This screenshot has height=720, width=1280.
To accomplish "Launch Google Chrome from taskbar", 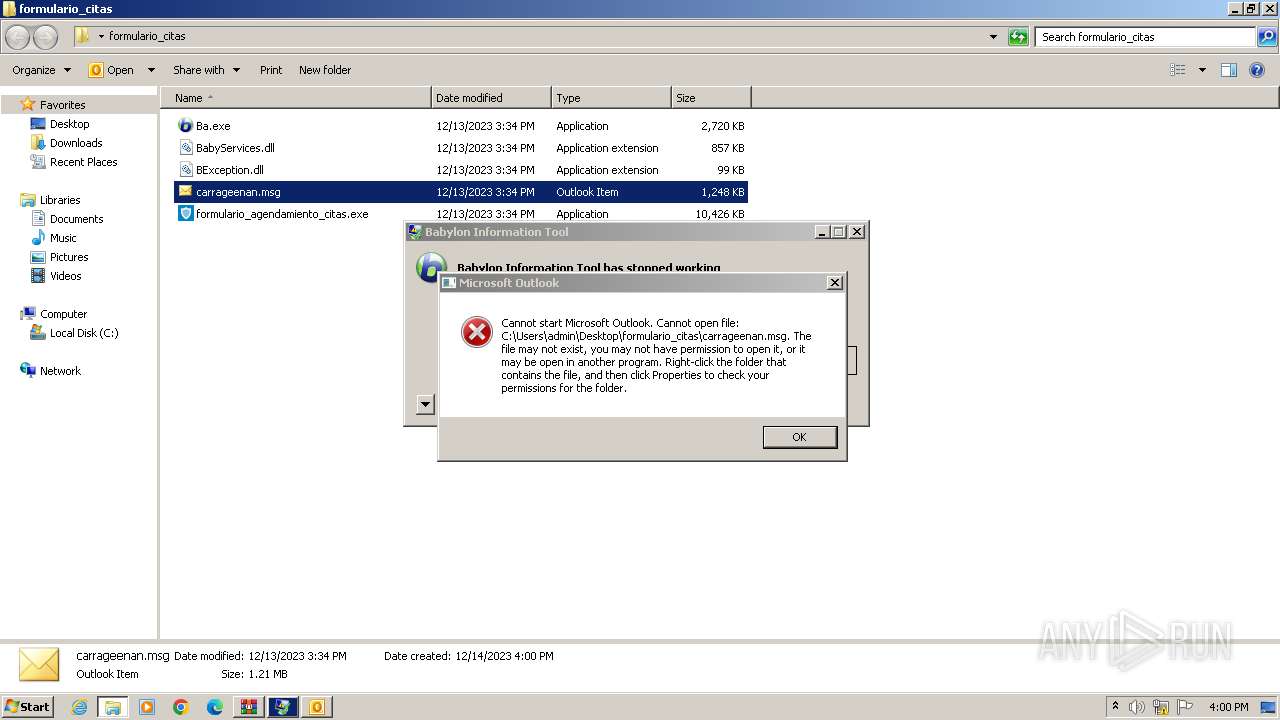I will coord(181,707).
